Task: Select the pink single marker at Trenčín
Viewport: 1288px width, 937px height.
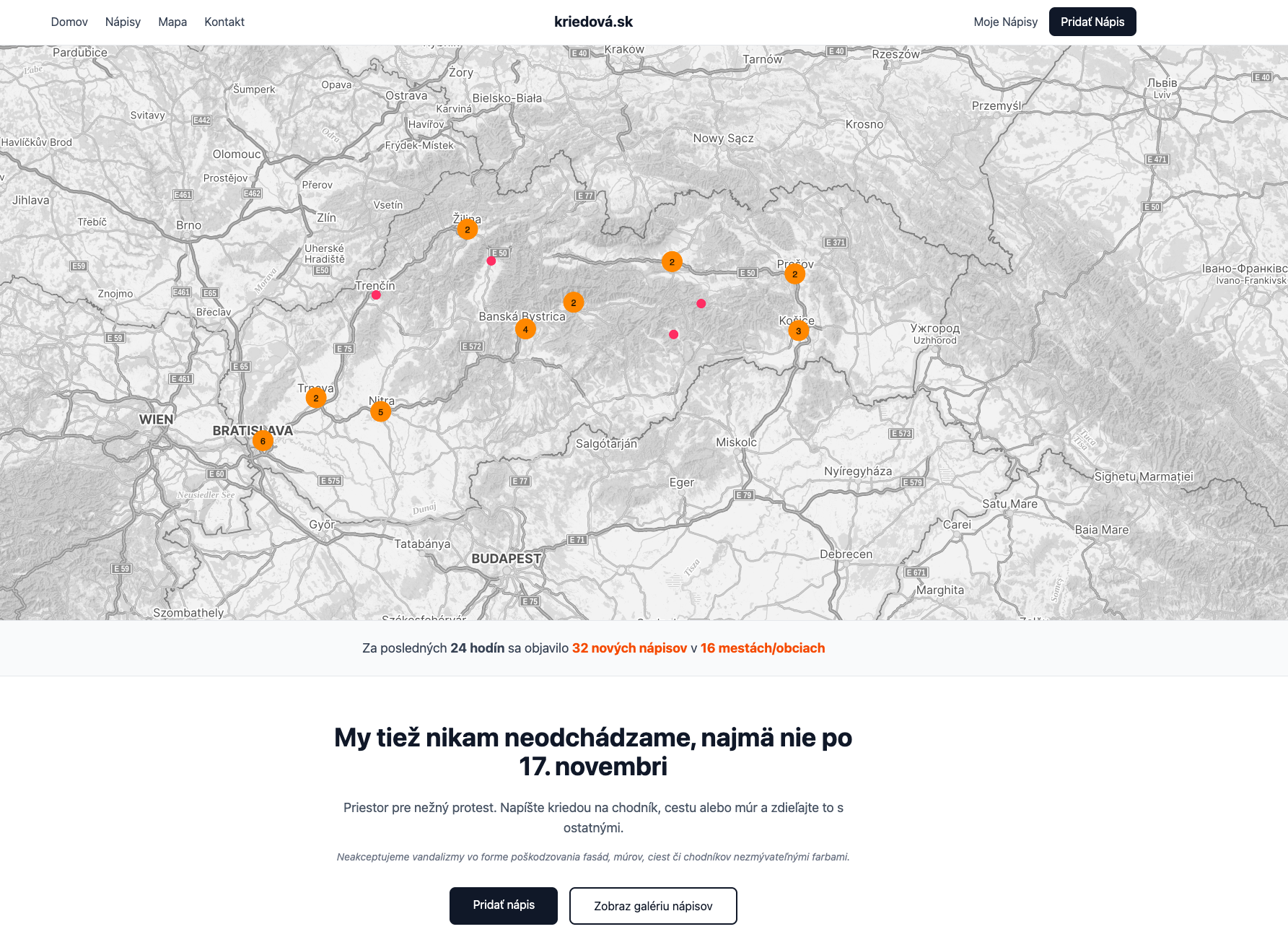Action: [x=376, y=295]
